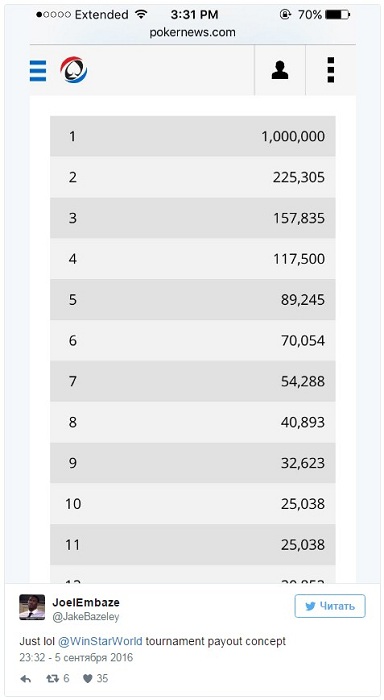Open JoelEmbaze's avatar thumbnail
This screenshot has width=384, height=700.
click(32, 607)
